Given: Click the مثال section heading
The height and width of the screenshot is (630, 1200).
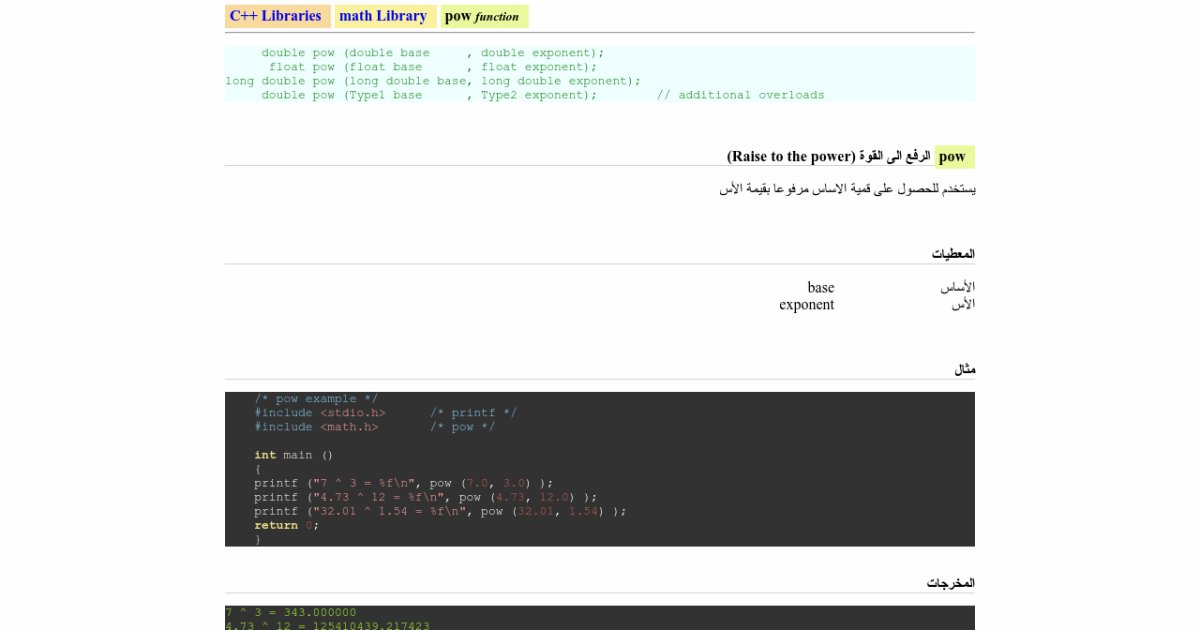Looking at the screenshot, I should 964,369.
